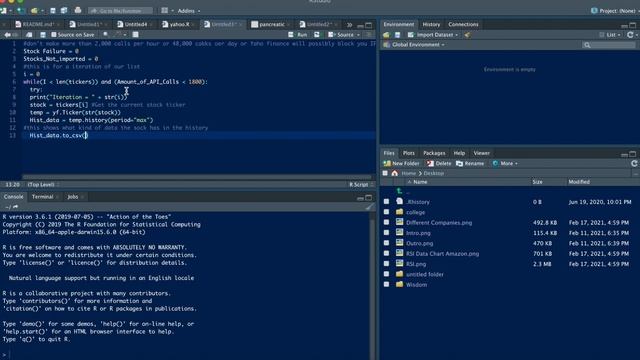Viewport: 640px width, 360px height.
Task: Click the Run button
Action: point(298,35)
